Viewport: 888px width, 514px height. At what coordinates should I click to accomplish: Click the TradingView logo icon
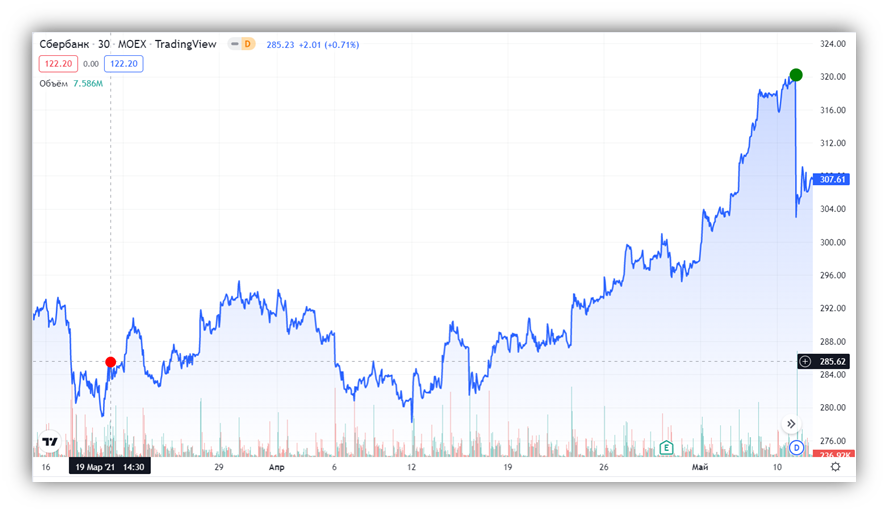tap(50, 442)
